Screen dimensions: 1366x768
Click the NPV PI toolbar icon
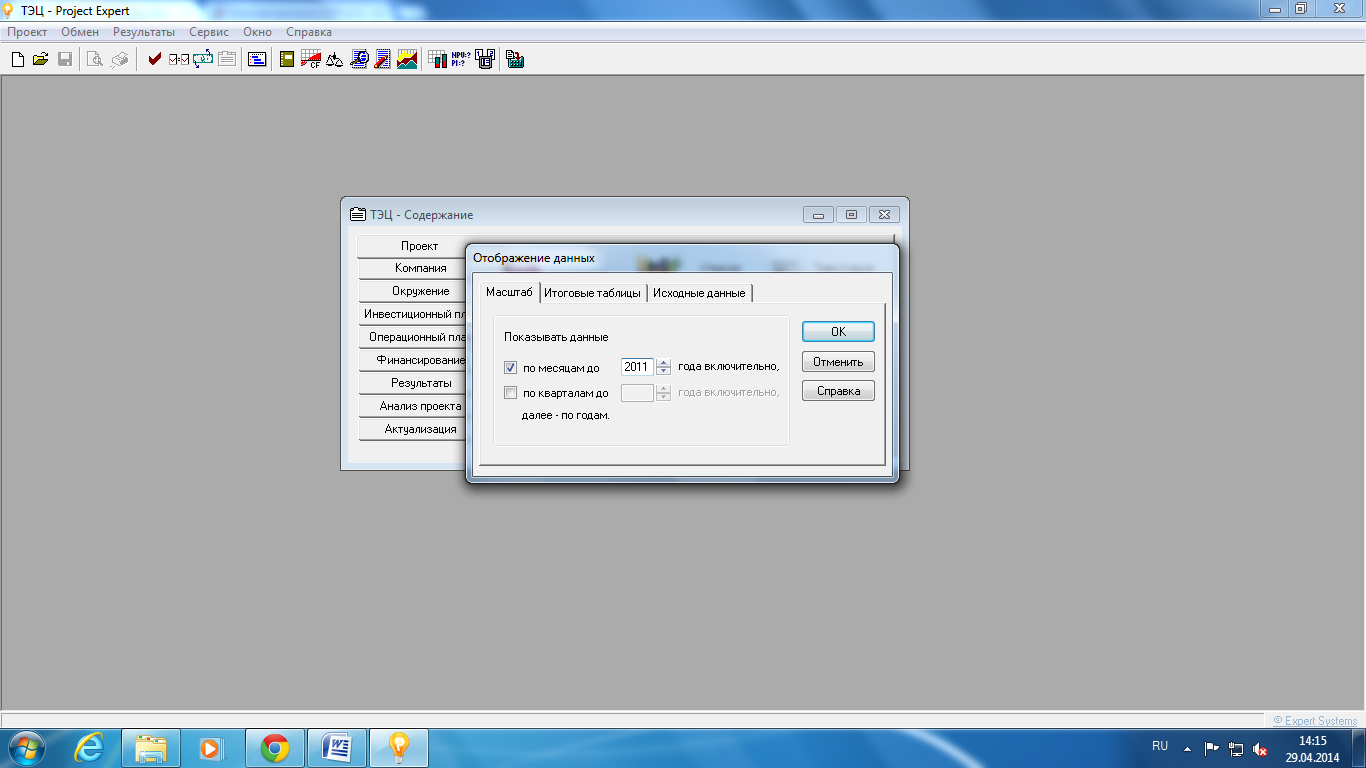point(461,60)
